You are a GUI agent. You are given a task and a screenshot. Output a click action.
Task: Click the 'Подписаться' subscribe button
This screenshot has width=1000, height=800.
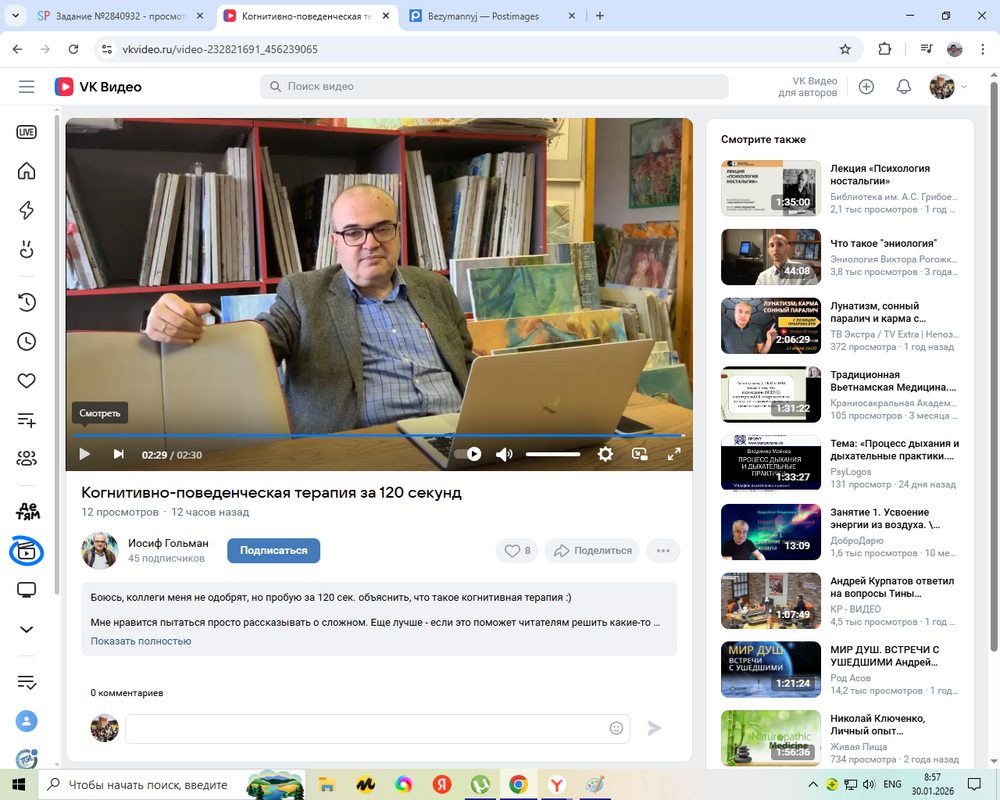[274, 551]
